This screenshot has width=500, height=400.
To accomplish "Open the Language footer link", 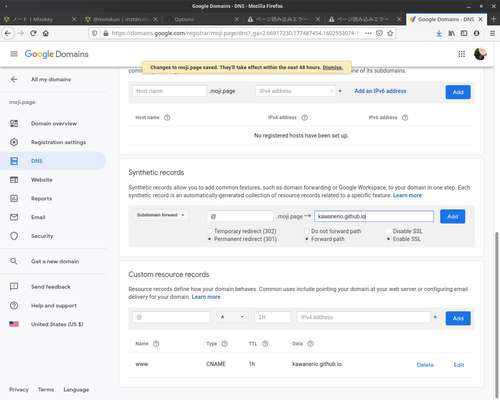I will point(76,389).
